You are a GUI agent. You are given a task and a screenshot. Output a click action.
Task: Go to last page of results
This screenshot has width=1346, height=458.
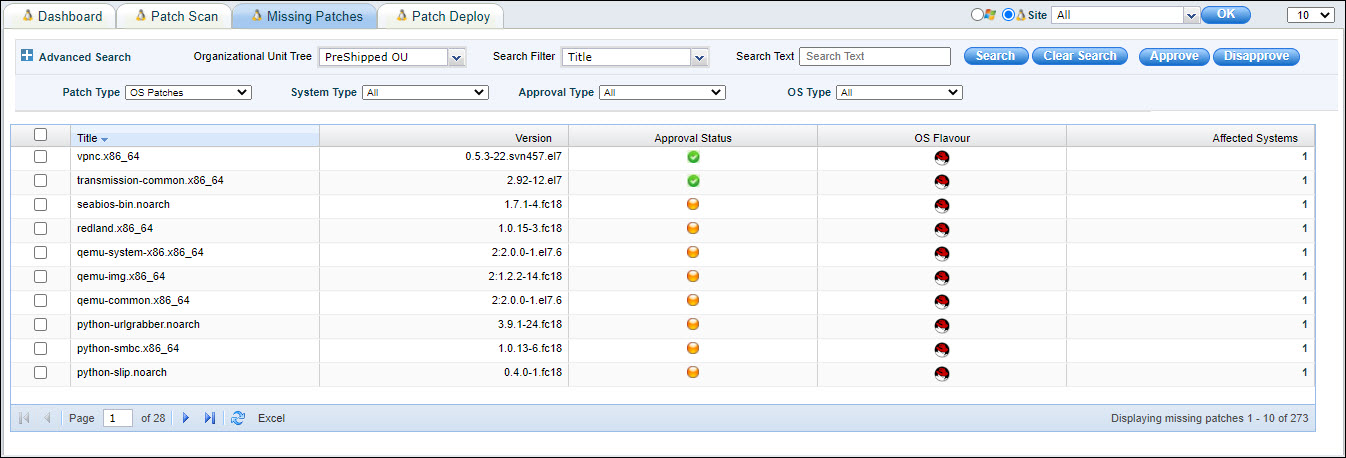pos(209,418)
